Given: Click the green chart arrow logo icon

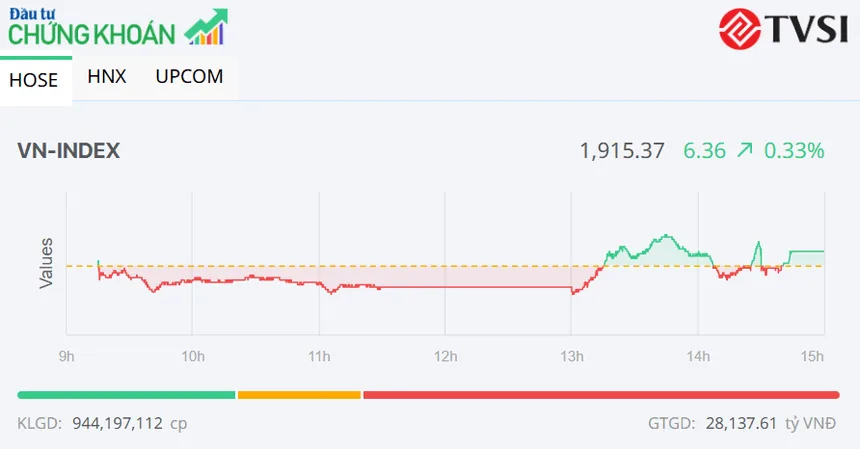Looking at the screenshot, I should tap(206, 26).
